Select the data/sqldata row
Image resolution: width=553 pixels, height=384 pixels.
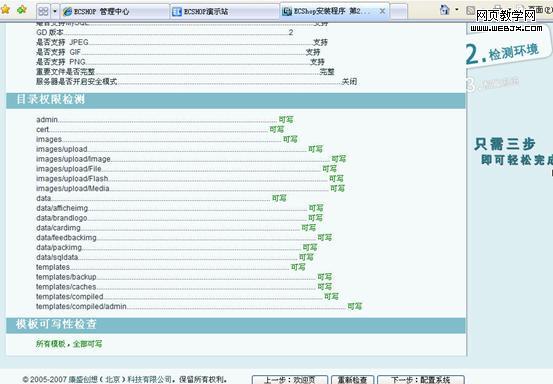175,257
